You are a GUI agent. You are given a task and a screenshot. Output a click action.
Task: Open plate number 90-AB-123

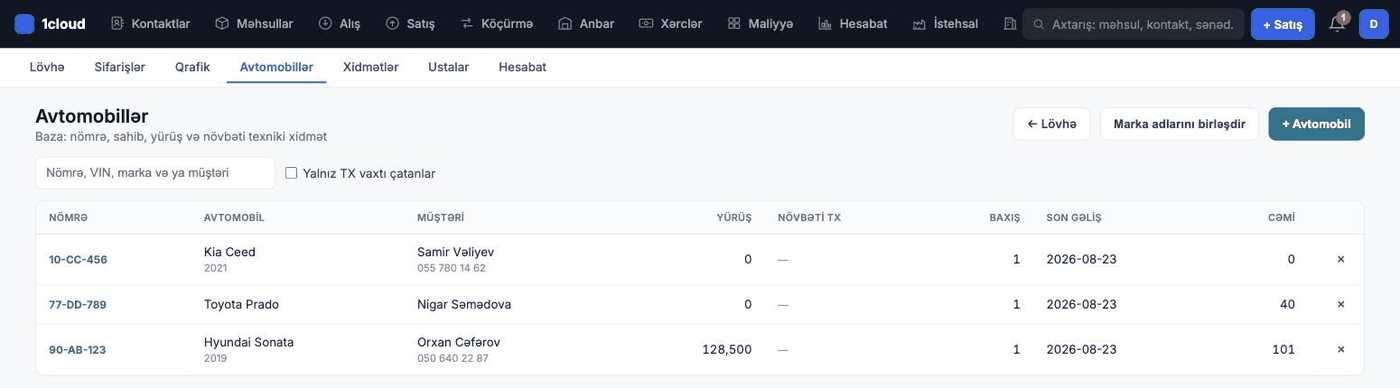click(77, 350)
